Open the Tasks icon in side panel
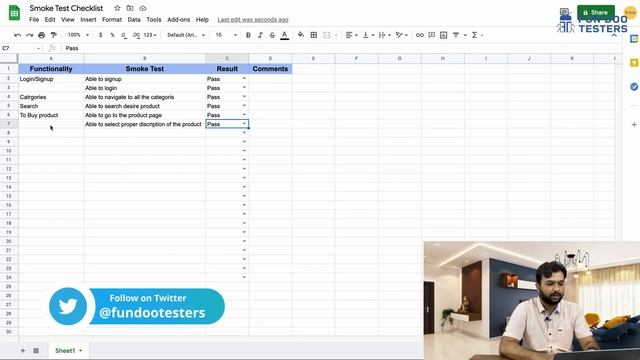640x360 pixels. point(634,87)
